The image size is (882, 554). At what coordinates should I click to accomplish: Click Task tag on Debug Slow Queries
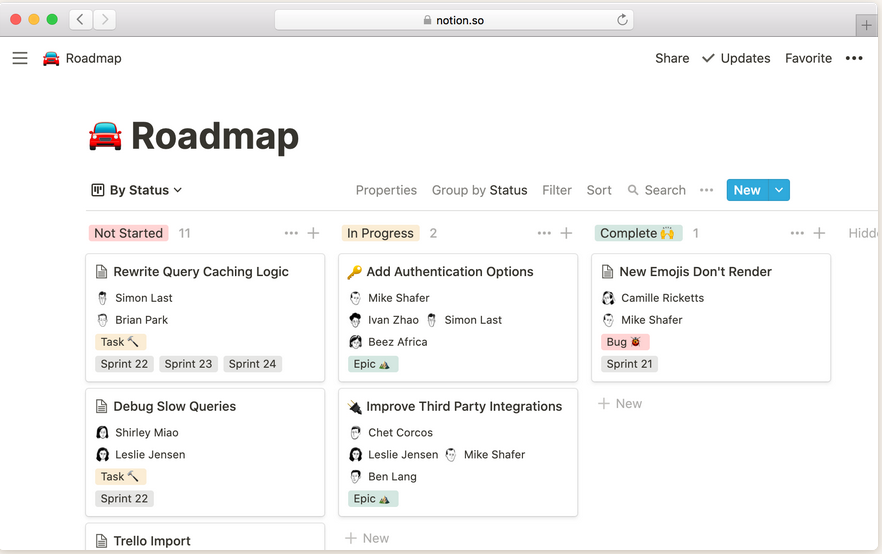click(x=120, y=476)
